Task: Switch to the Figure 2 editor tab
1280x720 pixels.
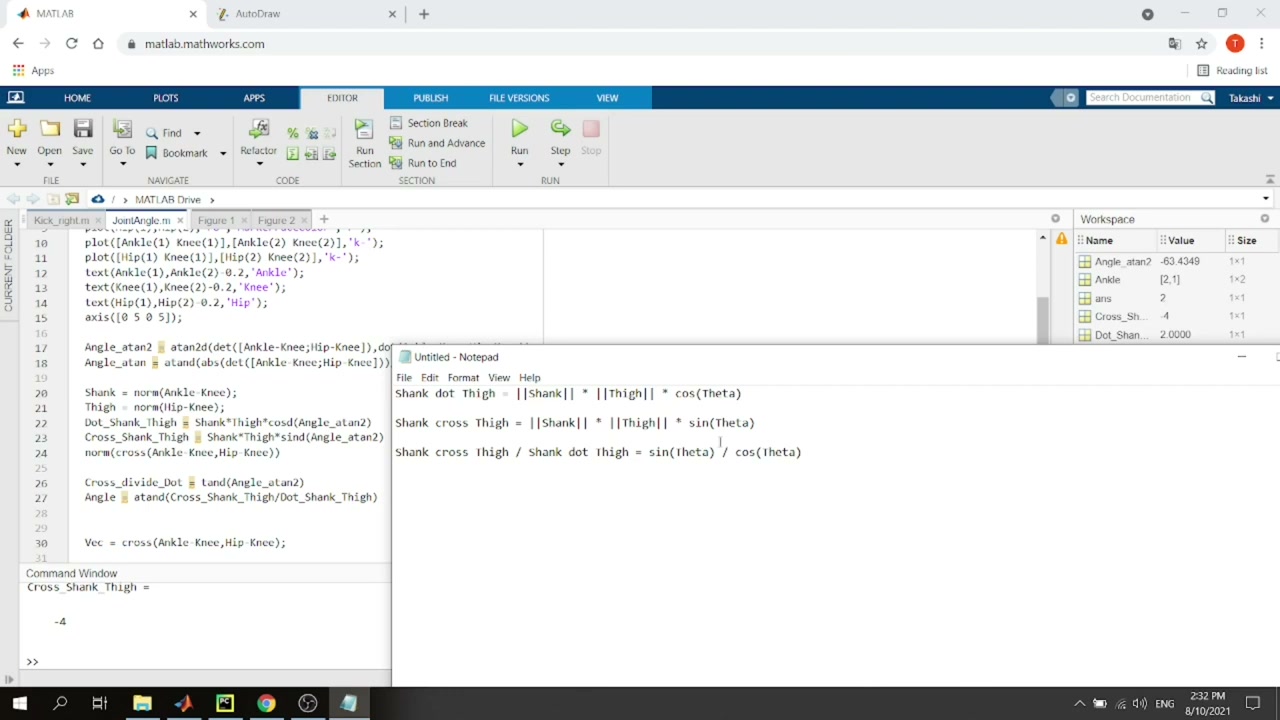Action: click(x=276, y=220)
